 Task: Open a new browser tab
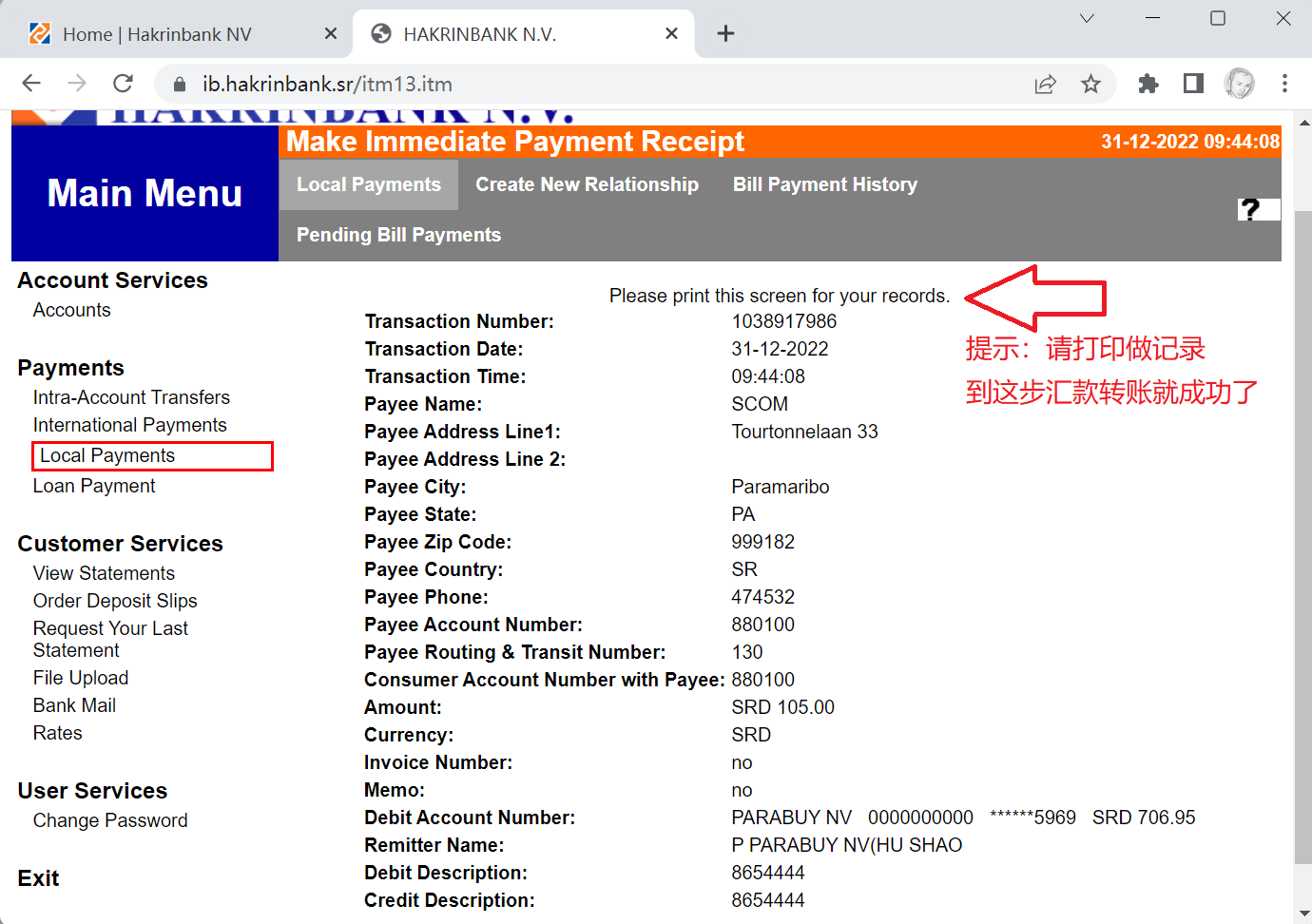click(x=725, y=34)
